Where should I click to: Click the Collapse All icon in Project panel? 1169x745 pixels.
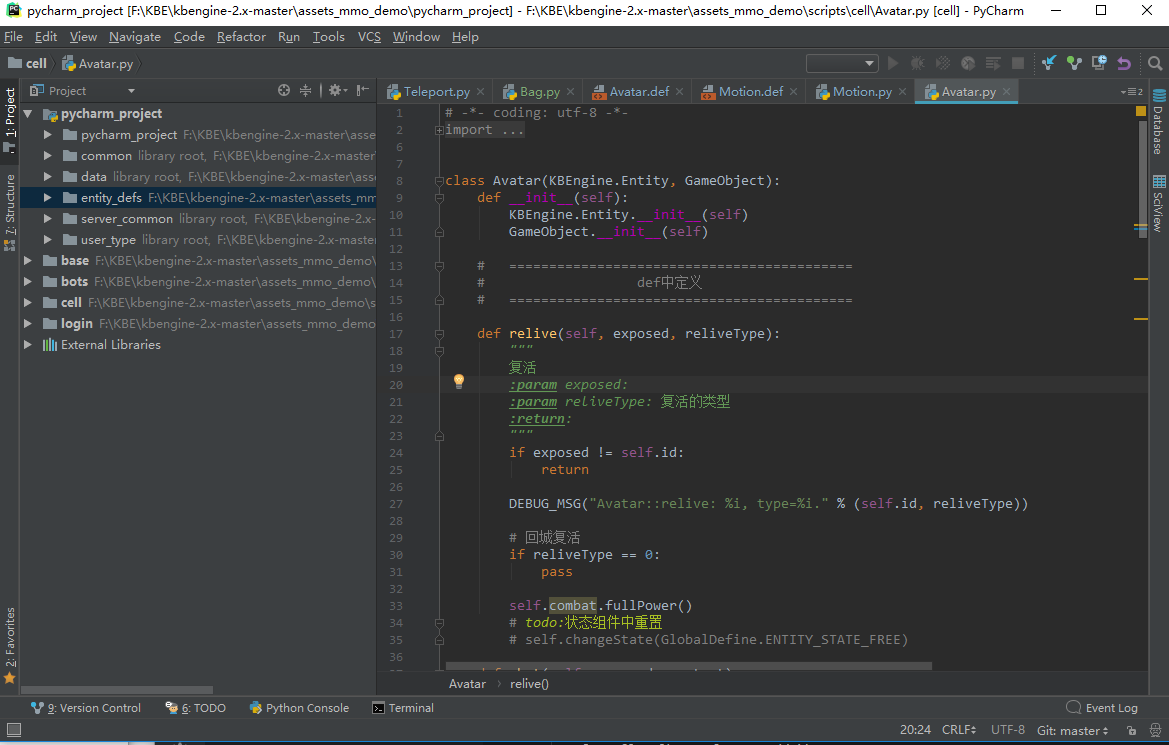pos(306,90)
